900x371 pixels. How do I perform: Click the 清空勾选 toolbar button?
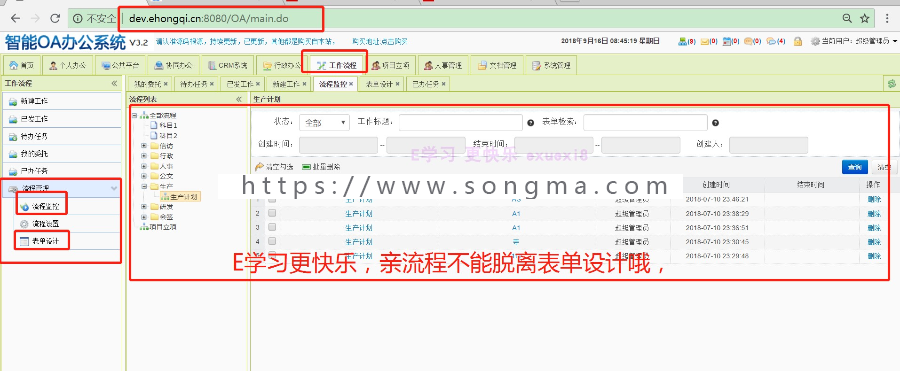pyautogui.click(x=275, y=167)
